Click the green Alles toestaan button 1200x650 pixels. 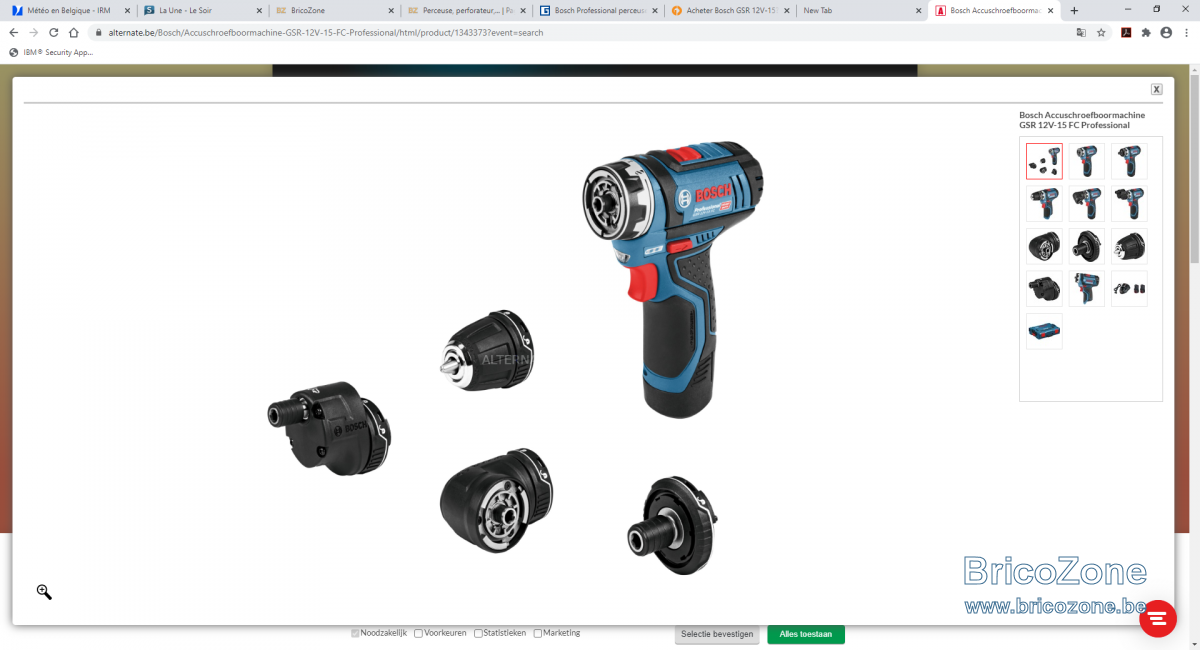tap(806, 634)
